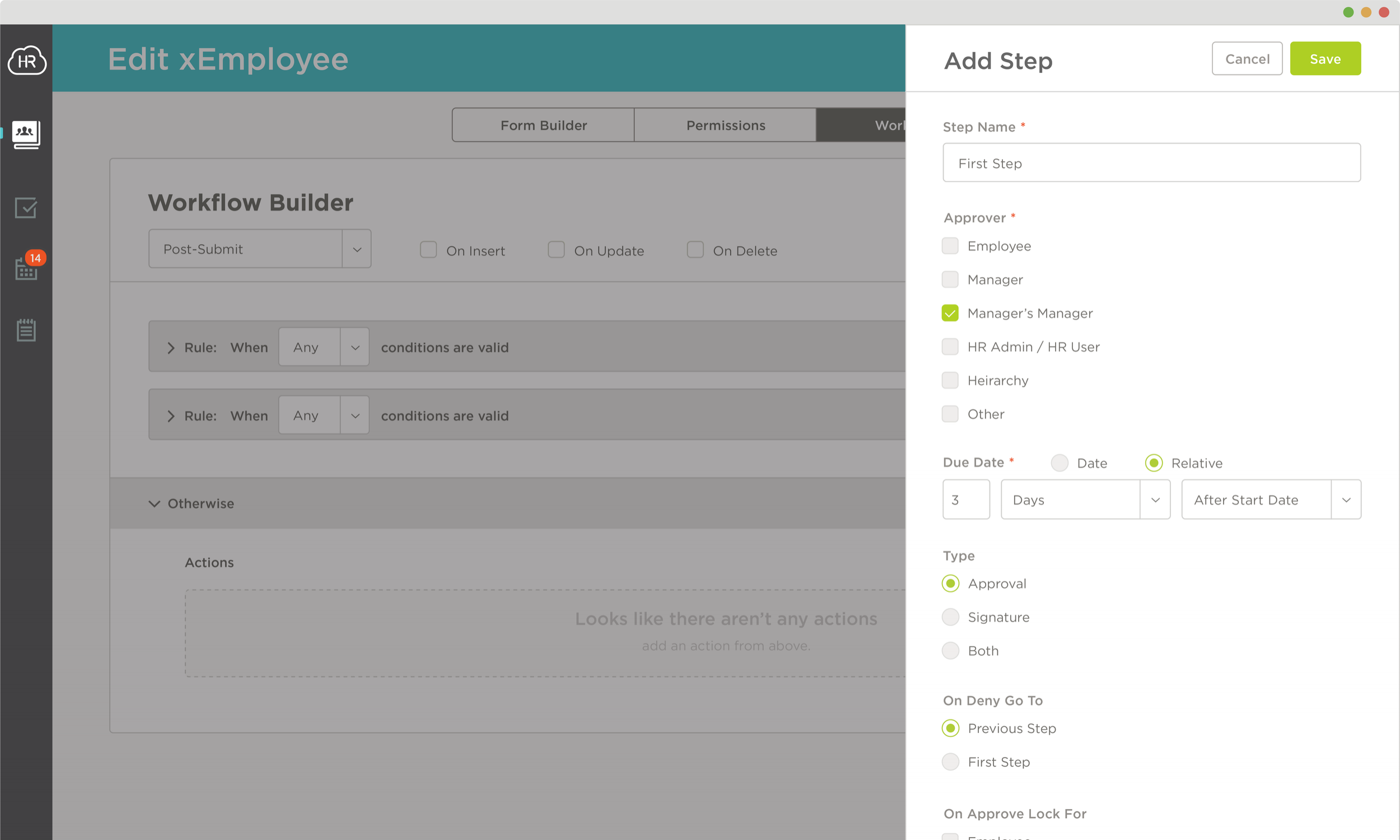This screenshot has width=1400, height=840.
Task: Collapse the Otherwise section
Action: point(154,503)
